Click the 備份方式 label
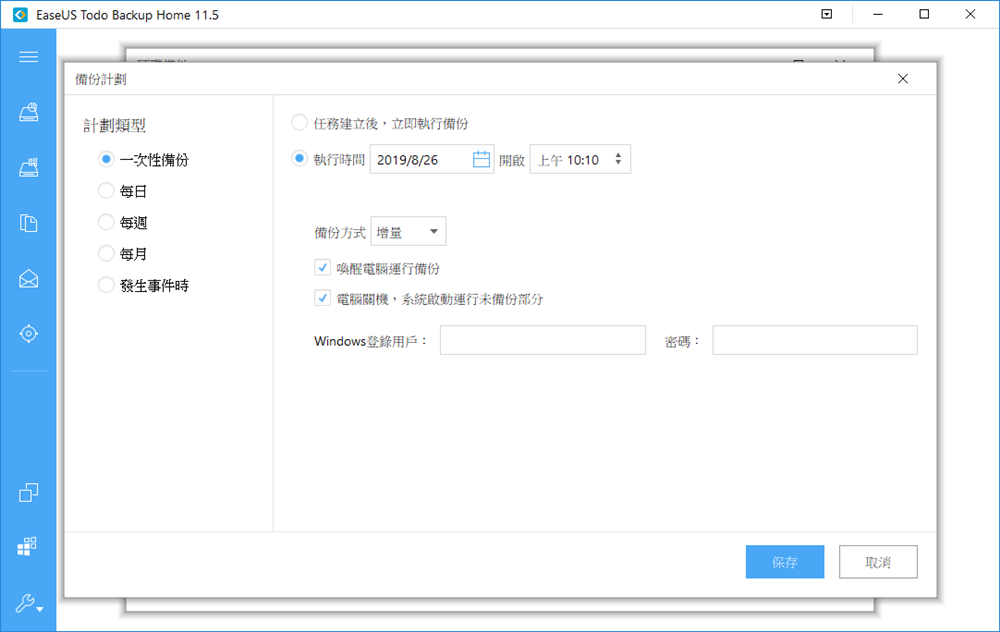 coord(340,233)
